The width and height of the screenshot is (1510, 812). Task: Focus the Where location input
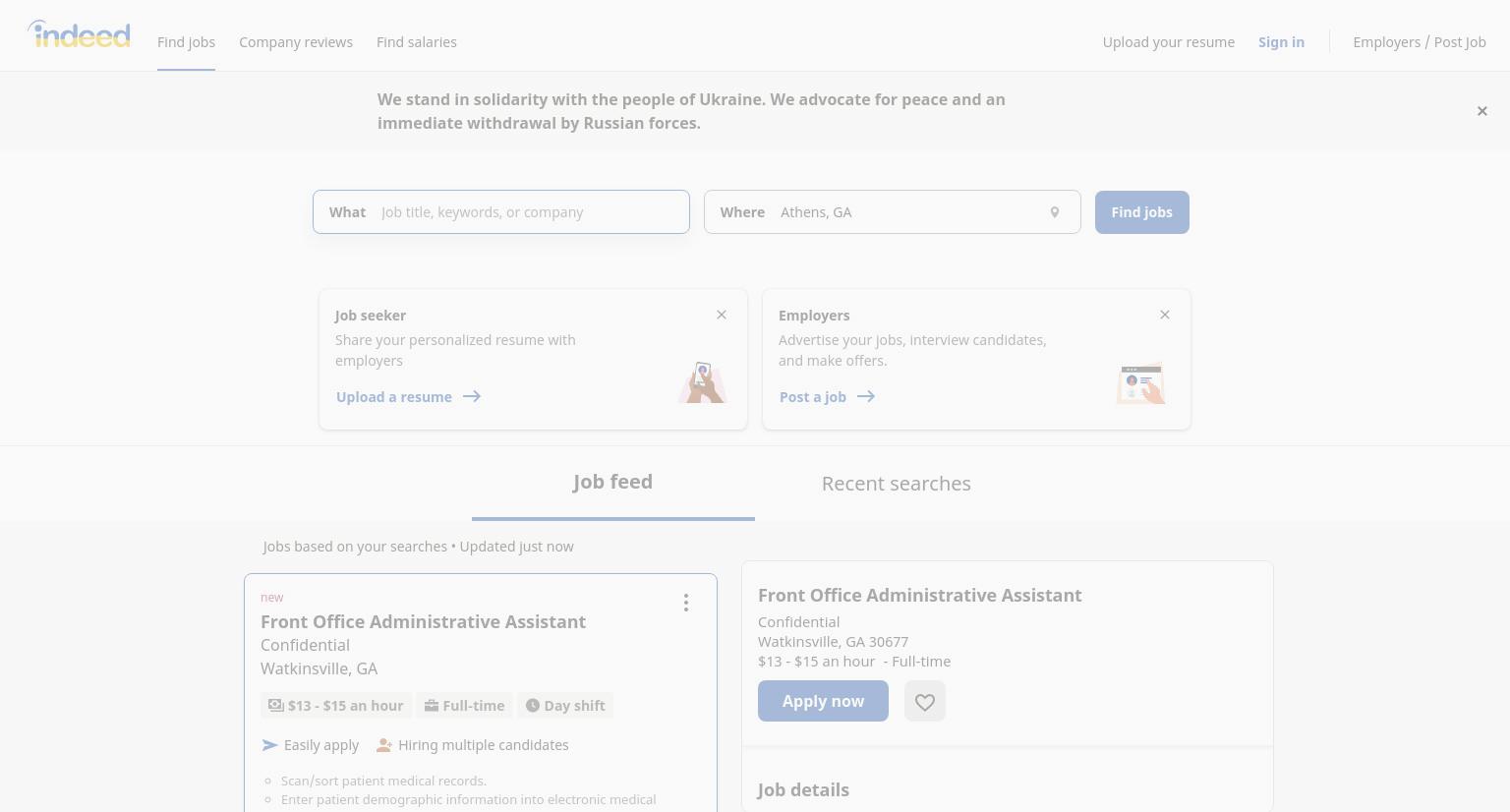point(893,212)
